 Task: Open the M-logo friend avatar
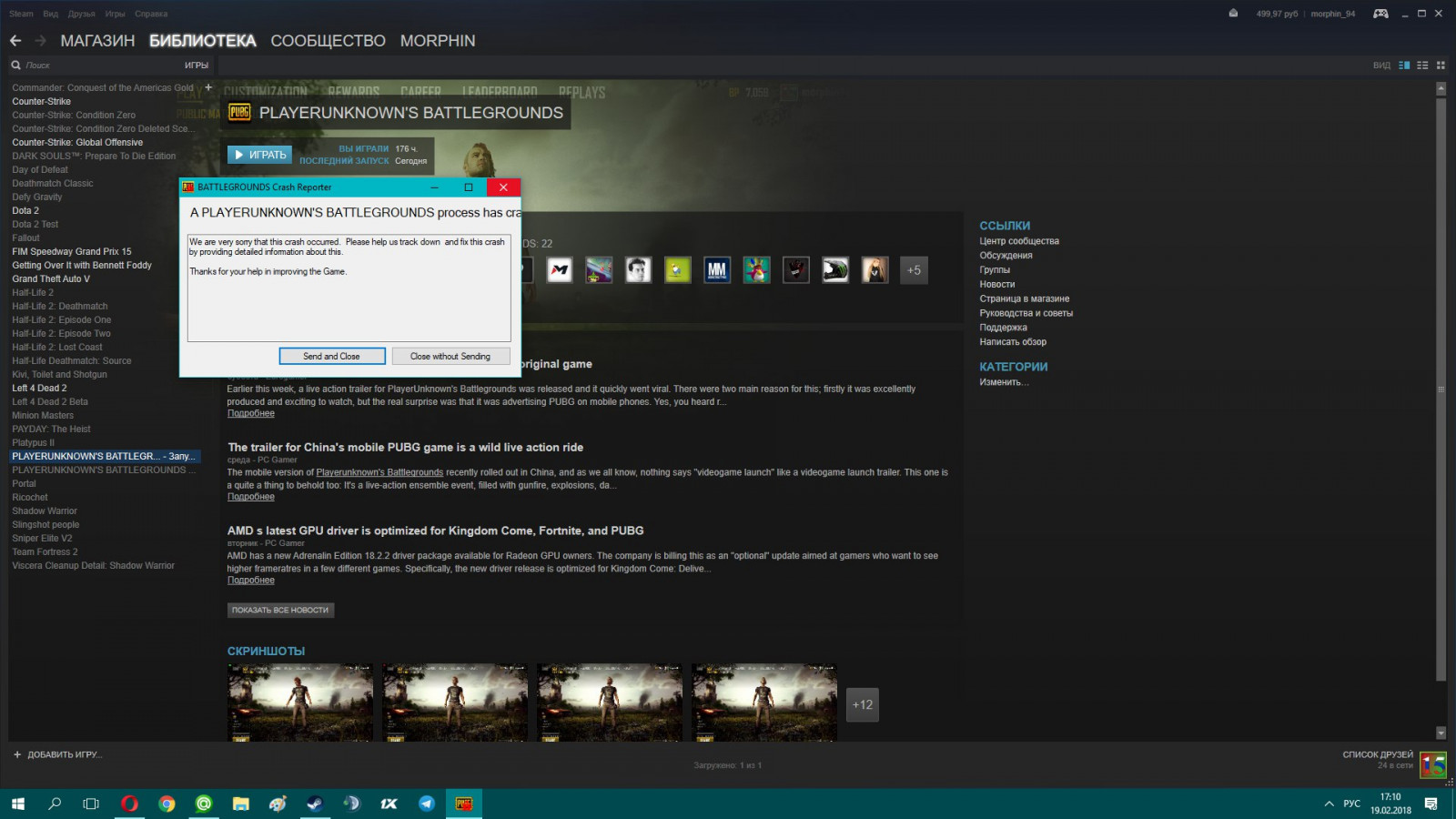point(560,269)
